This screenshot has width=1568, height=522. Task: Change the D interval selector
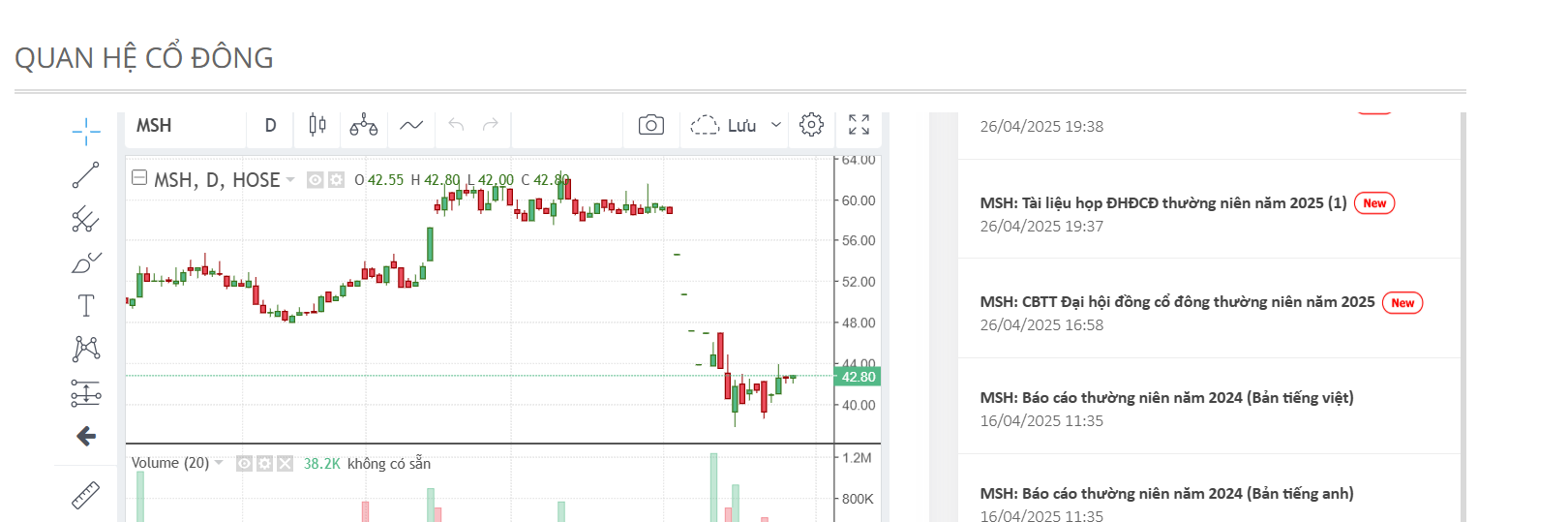[271, 125]
